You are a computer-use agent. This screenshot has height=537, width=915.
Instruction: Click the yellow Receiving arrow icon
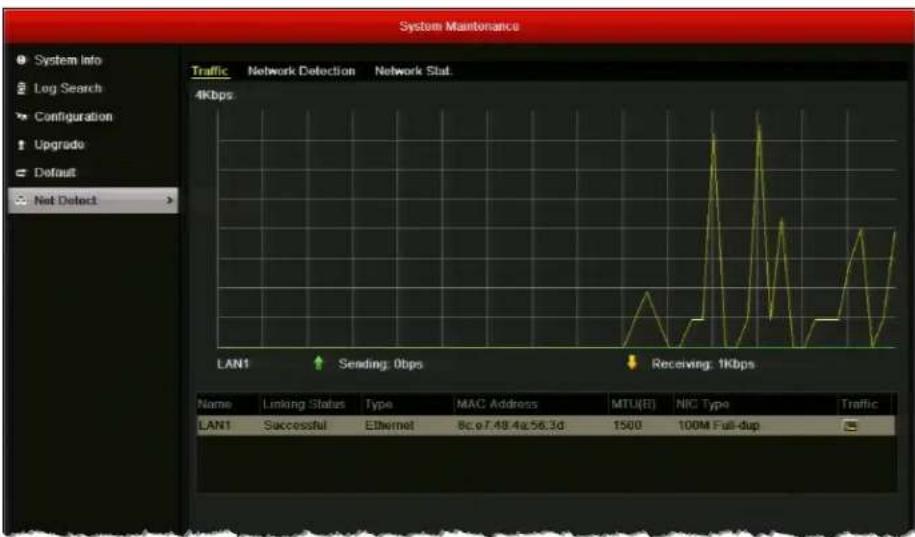631,363
